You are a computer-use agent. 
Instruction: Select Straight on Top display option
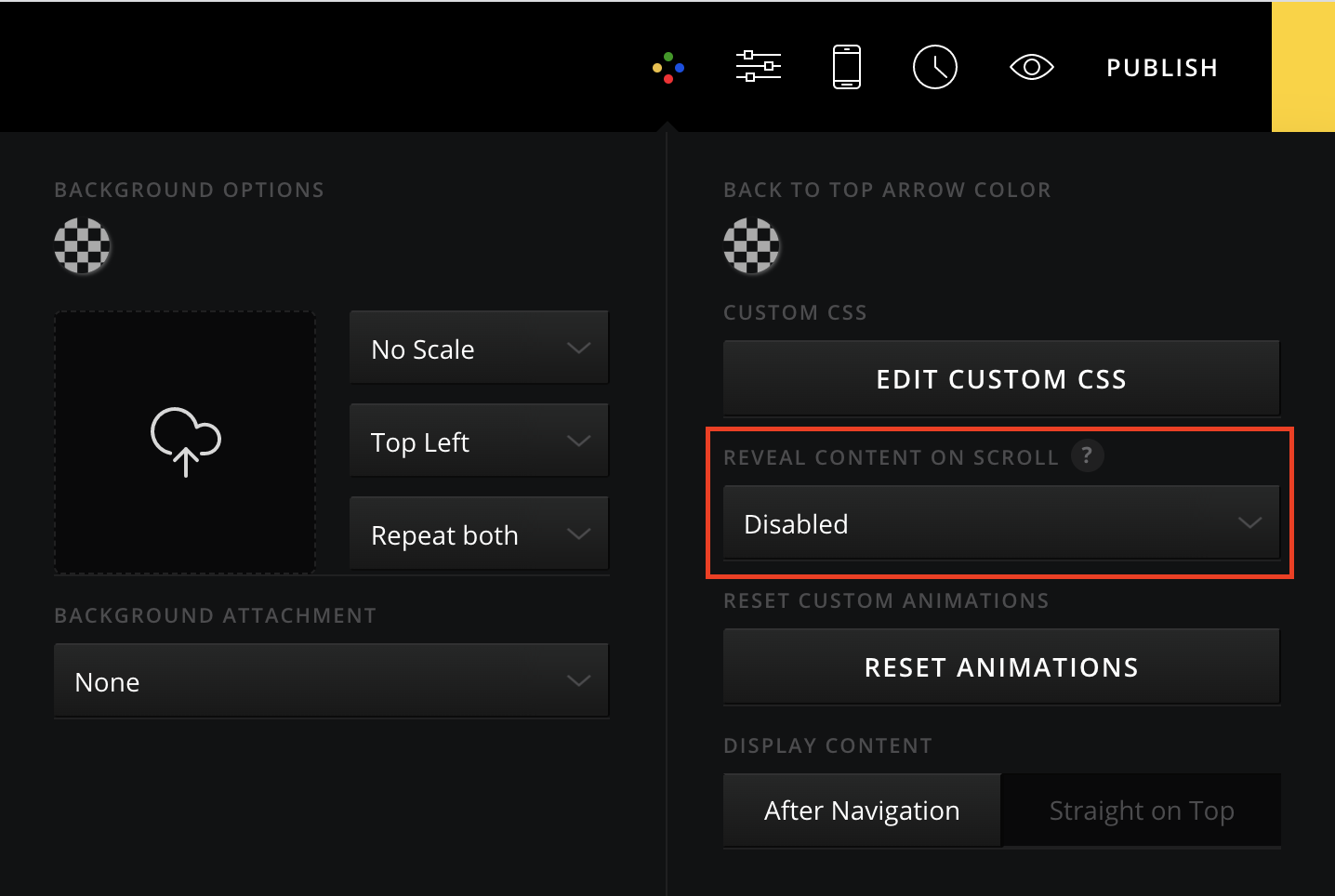click(1141, 810)
